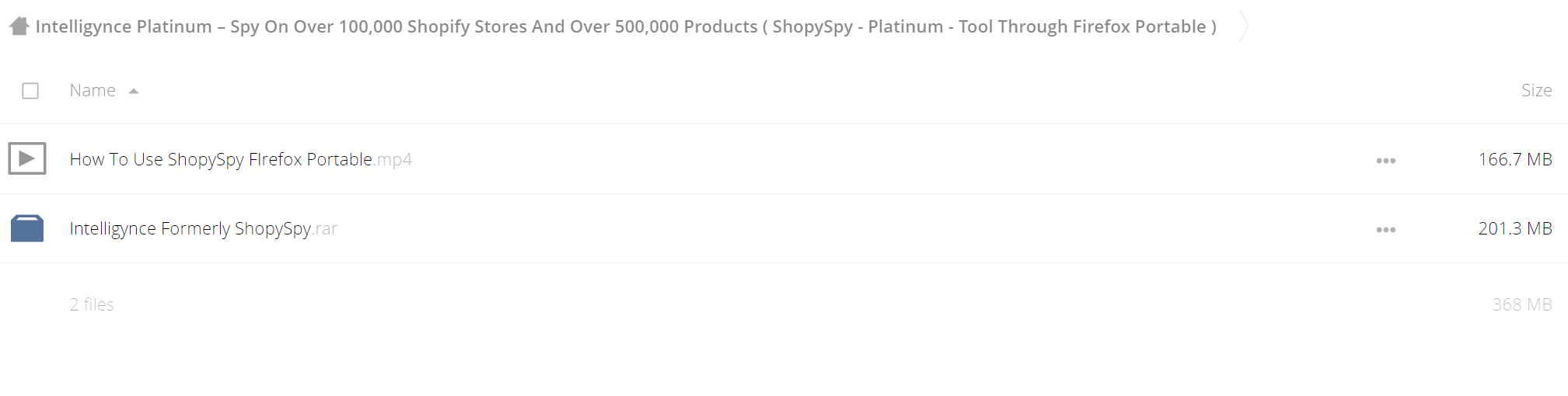Open the Intelligynce Formerly ShopySpy.rar file
Image resolution: width=1568 pixels, height=396 pixels.
pyautogui.click(x=204, y=228)
